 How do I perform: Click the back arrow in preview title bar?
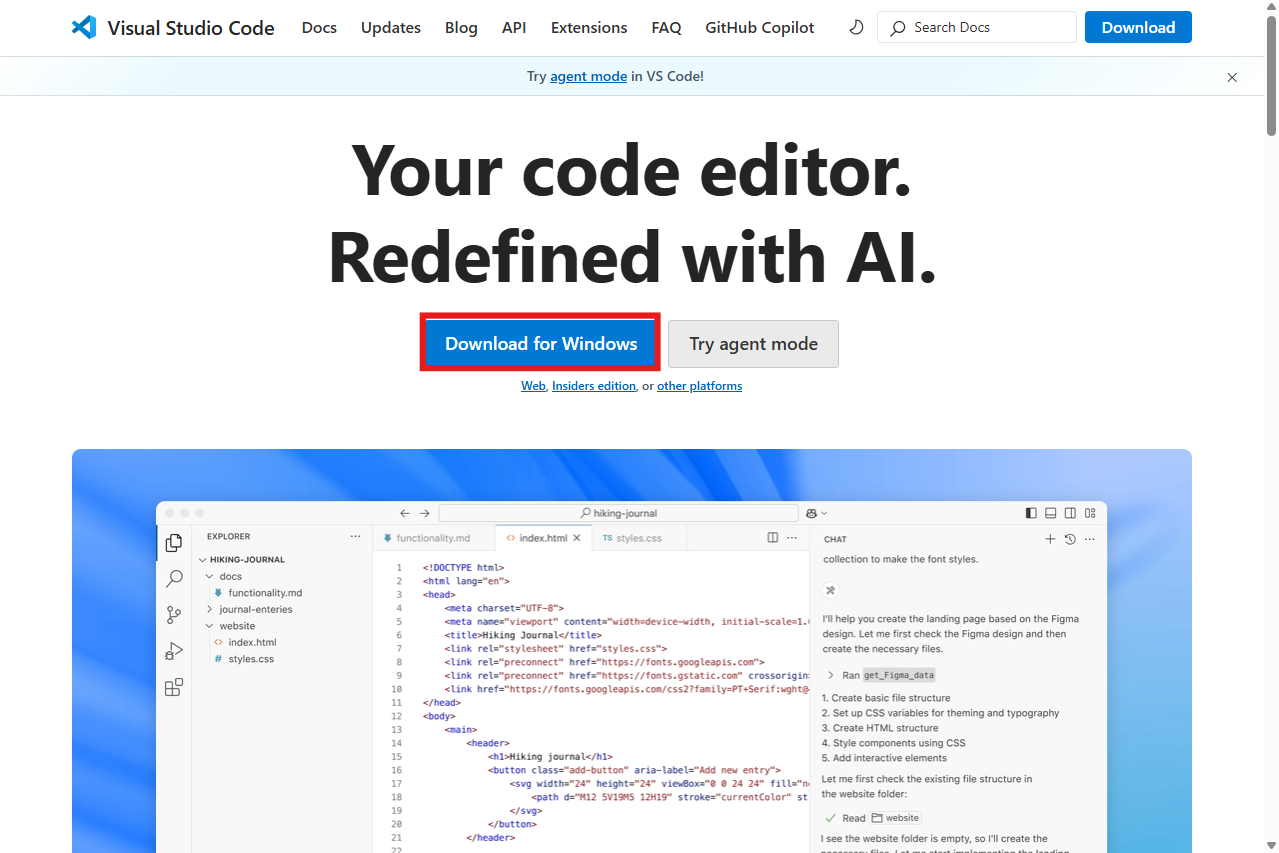coord(405,513)
